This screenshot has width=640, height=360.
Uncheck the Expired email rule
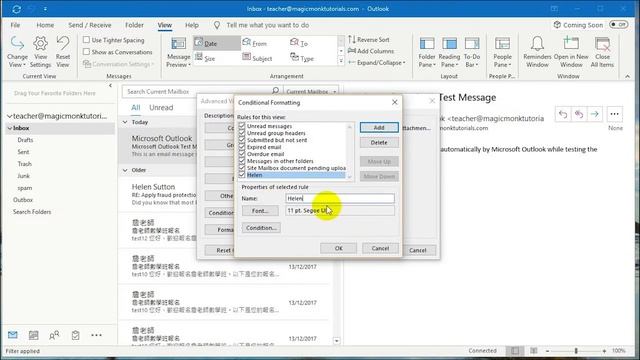(242, 147)
